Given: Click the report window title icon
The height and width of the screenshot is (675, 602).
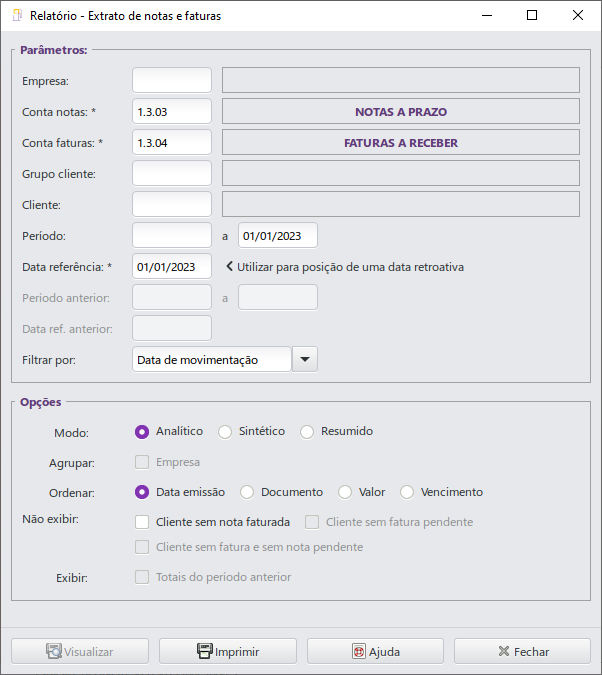Looking at the screenshot, I should (17, 16).
